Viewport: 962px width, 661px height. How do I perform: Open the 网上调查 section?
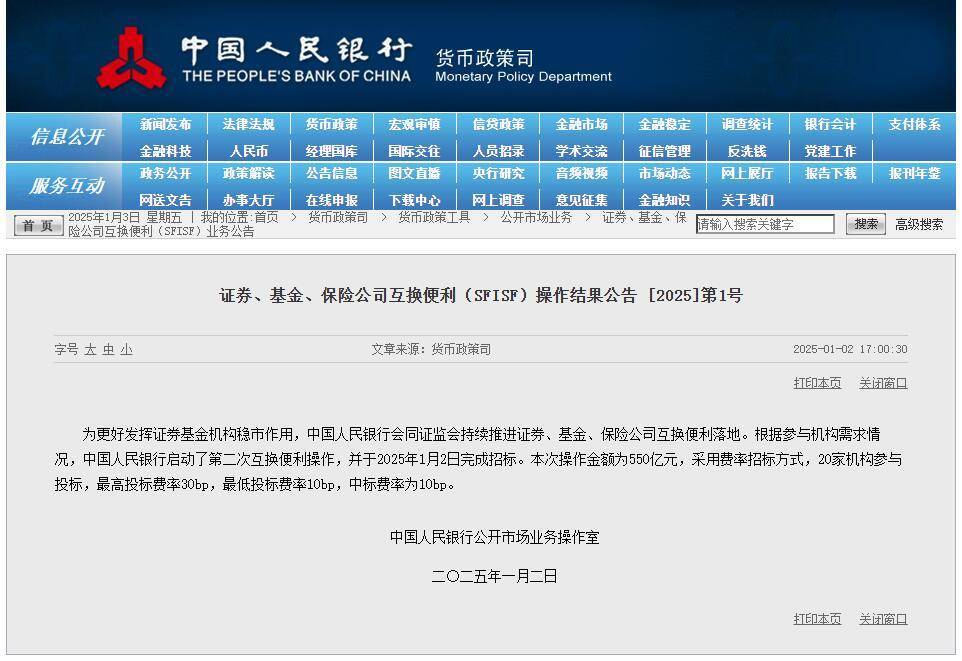[498, 200]
